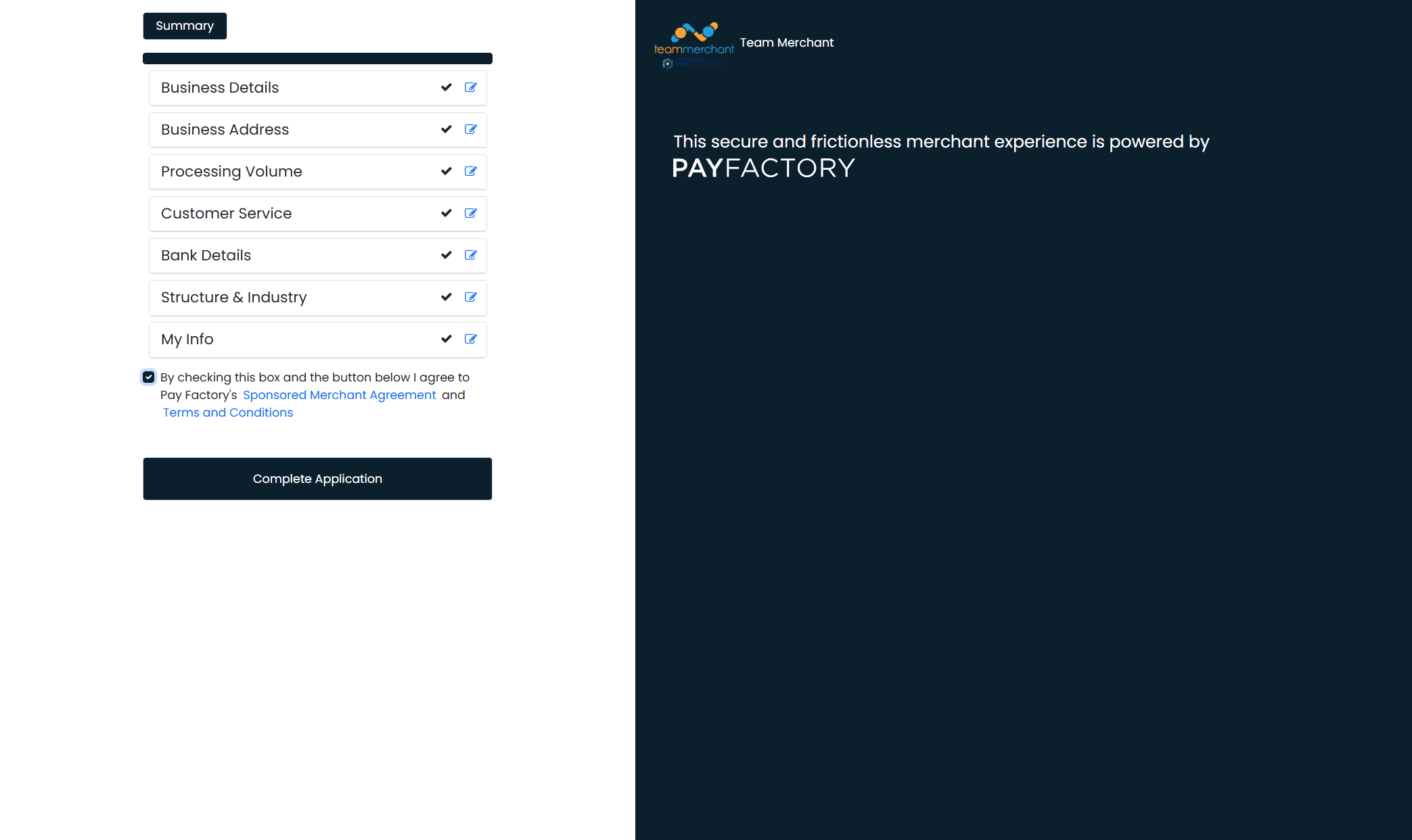Select the Structure & Industry row label
This screenshot has height=840, width=1412.
[233, 298]
